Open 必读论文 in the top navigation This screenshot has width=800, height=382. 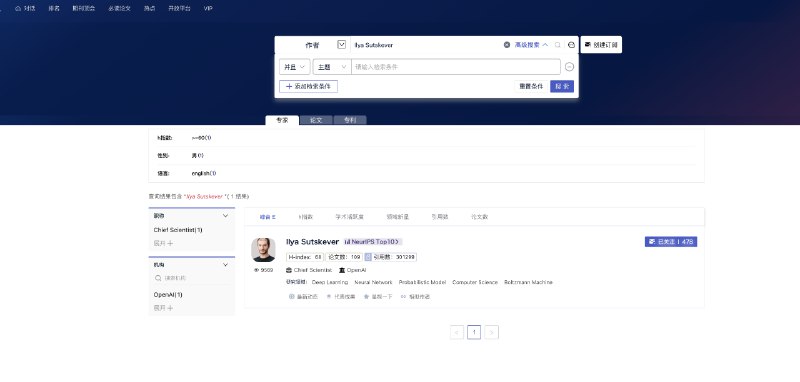click(119, 9)
